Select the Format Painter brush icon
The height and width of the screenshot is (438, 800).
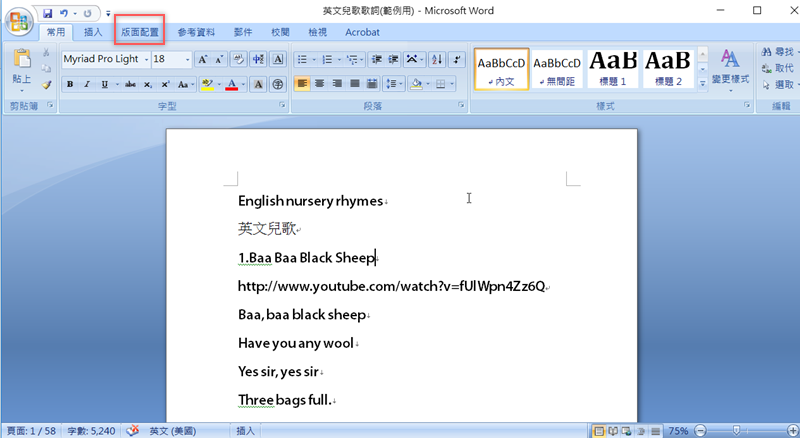(46, 85)
